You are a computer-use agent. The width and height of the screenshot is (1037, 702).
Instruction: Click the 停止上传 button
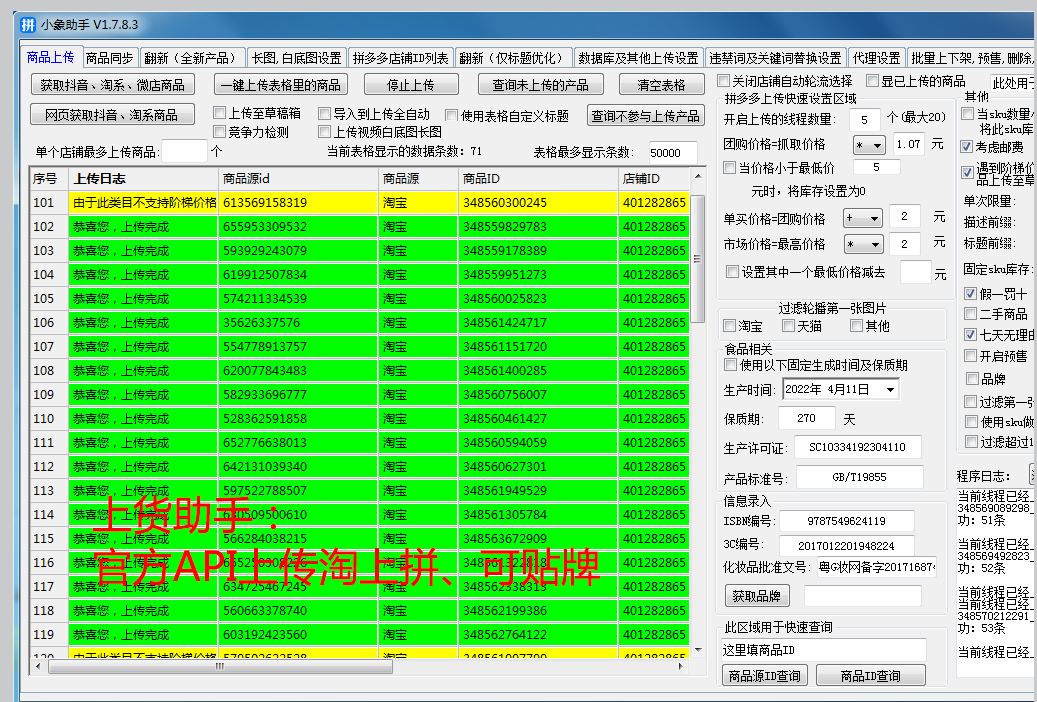[411, 84]
